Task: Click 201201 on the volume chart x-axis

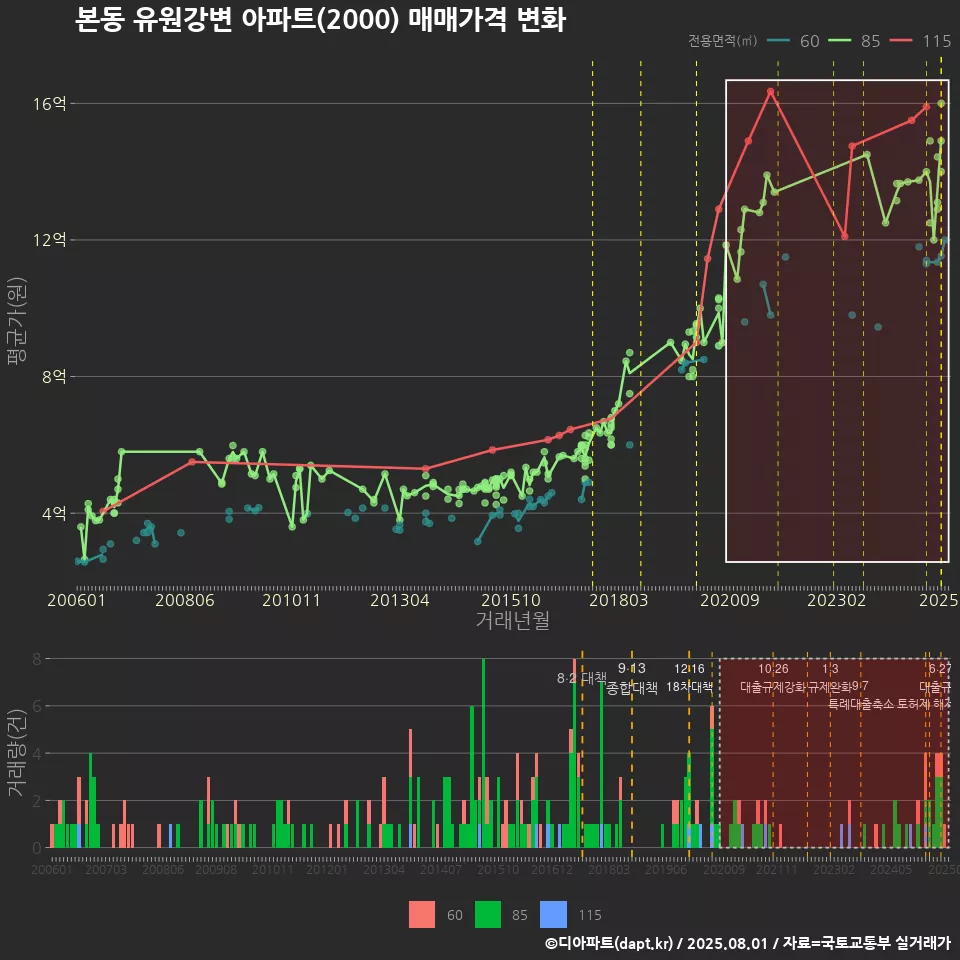Action: click(327, 869)
